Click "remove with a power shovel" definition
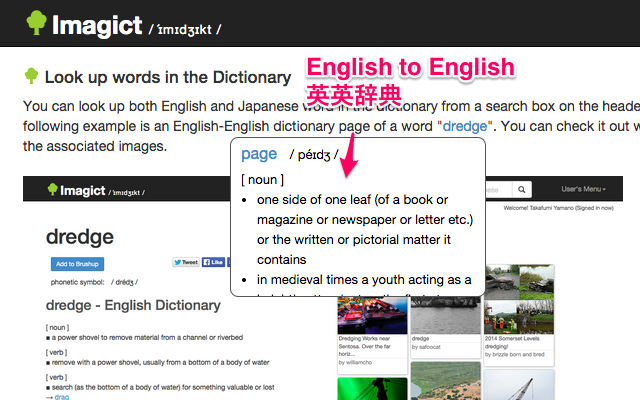Screen dimensions: 640x400 coord(160,362)
